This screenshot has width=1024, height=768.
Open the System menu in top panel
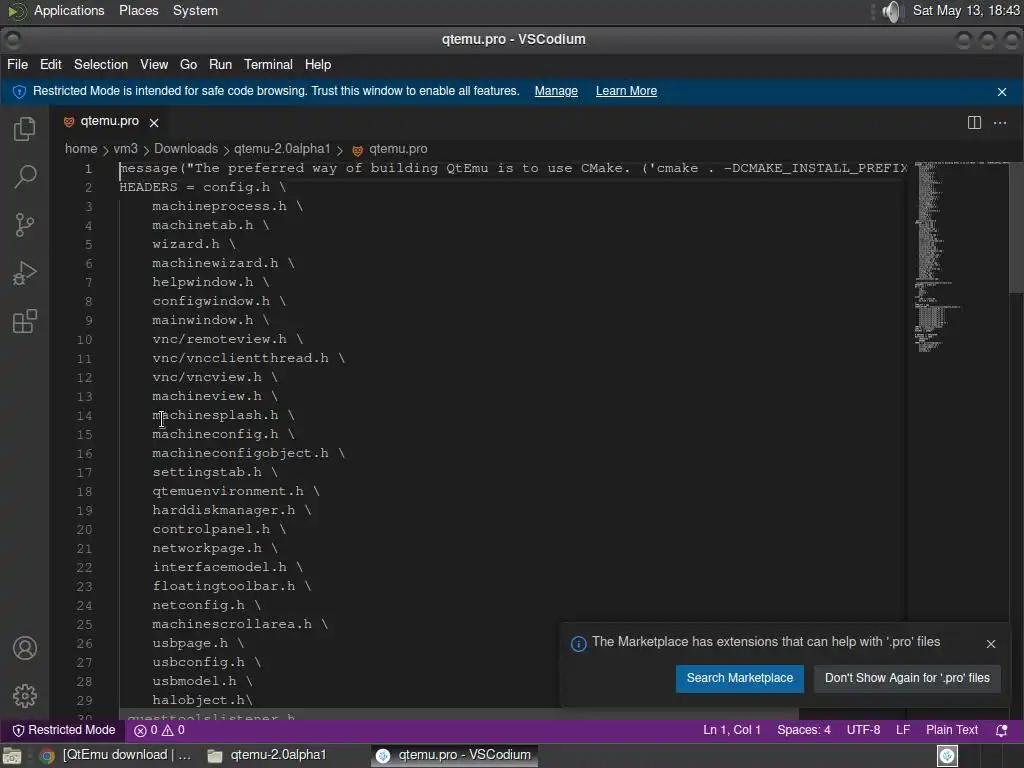(195, 10)
